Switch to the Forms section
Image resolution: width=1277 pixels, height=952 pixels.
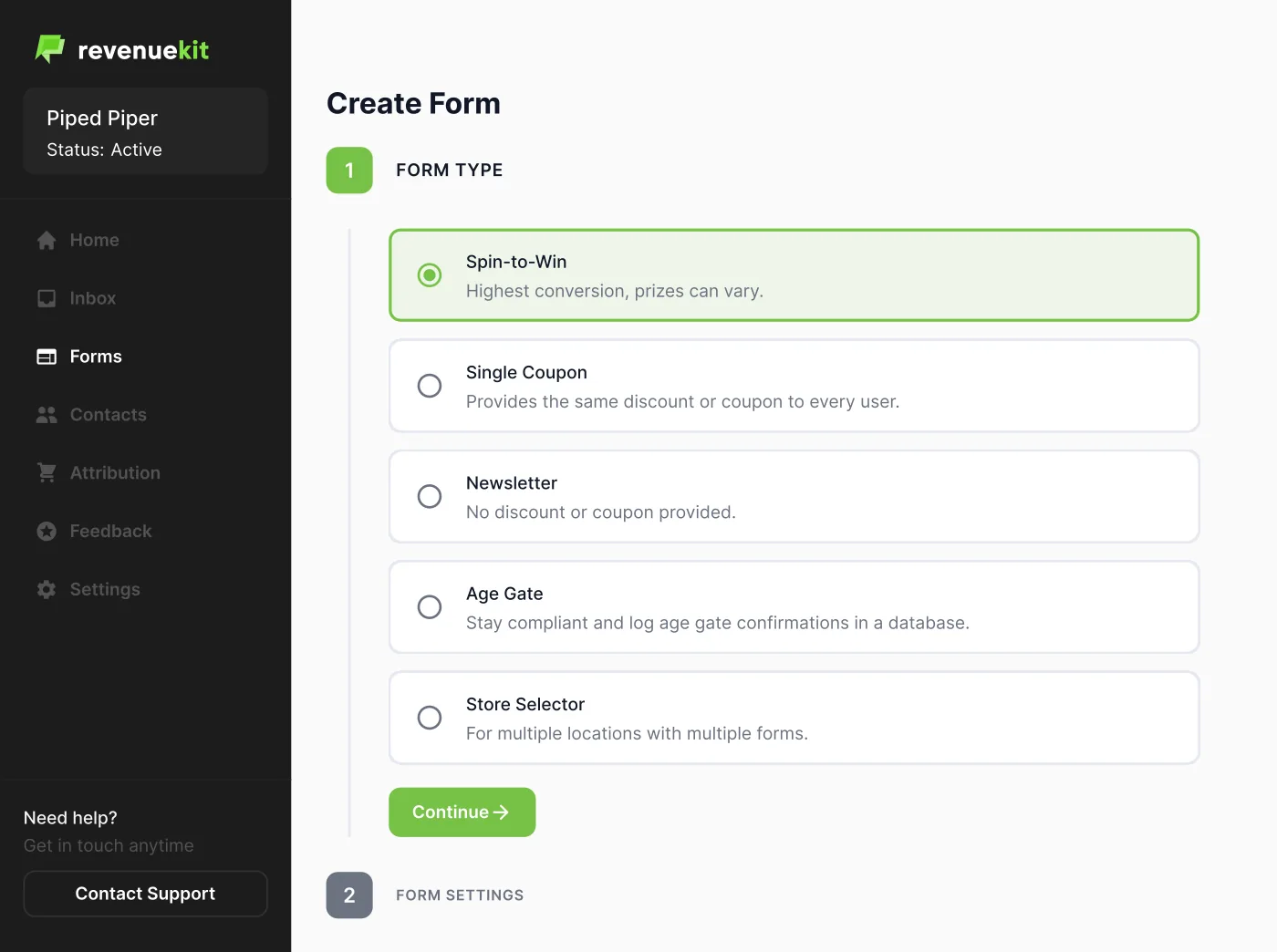click(95, 357)
